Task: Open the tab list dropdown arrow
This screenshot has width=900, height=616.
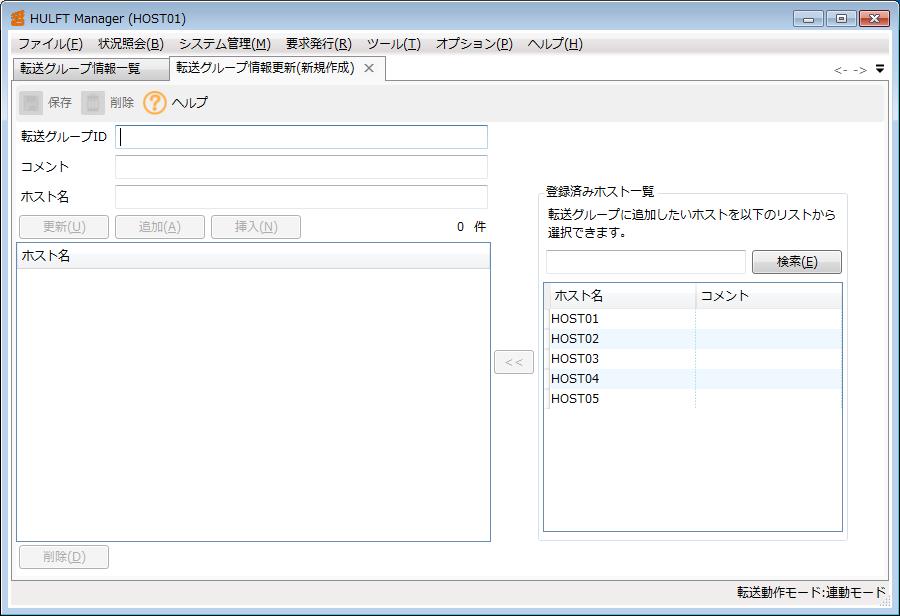Action: pyautogui.click(x=880, y=69)
